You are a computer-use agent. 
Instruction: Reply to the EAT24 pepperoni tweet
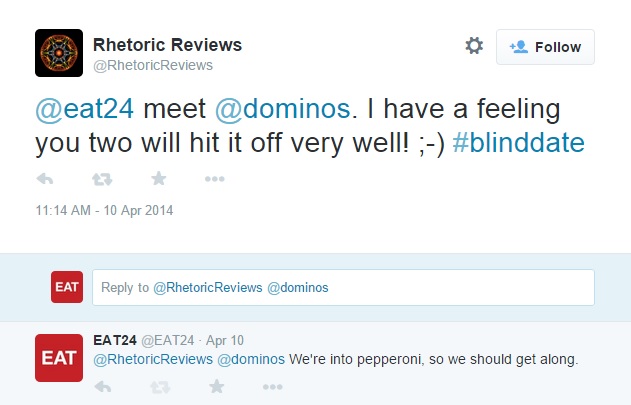(103, 387)
